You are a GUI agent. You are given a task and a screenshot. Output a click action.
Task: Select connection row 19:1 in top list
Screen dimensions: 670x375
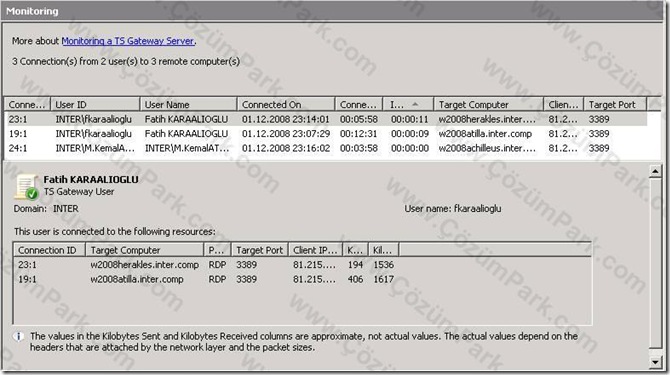coord(326,134)
